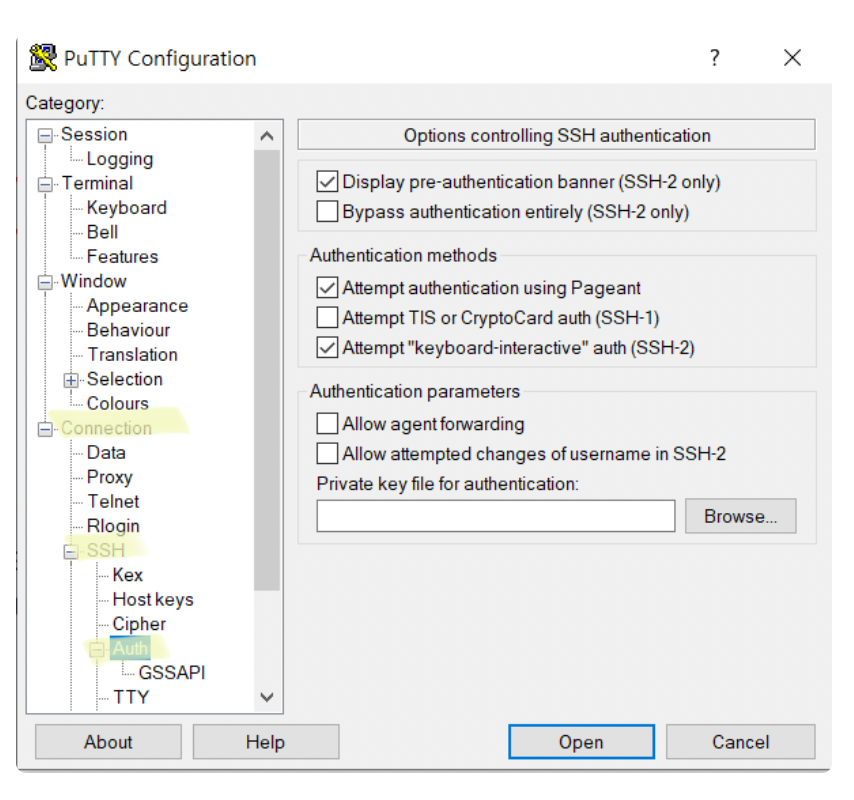Open Bell settings category
This screenshot has height=800, width=854.
[102, 232]
